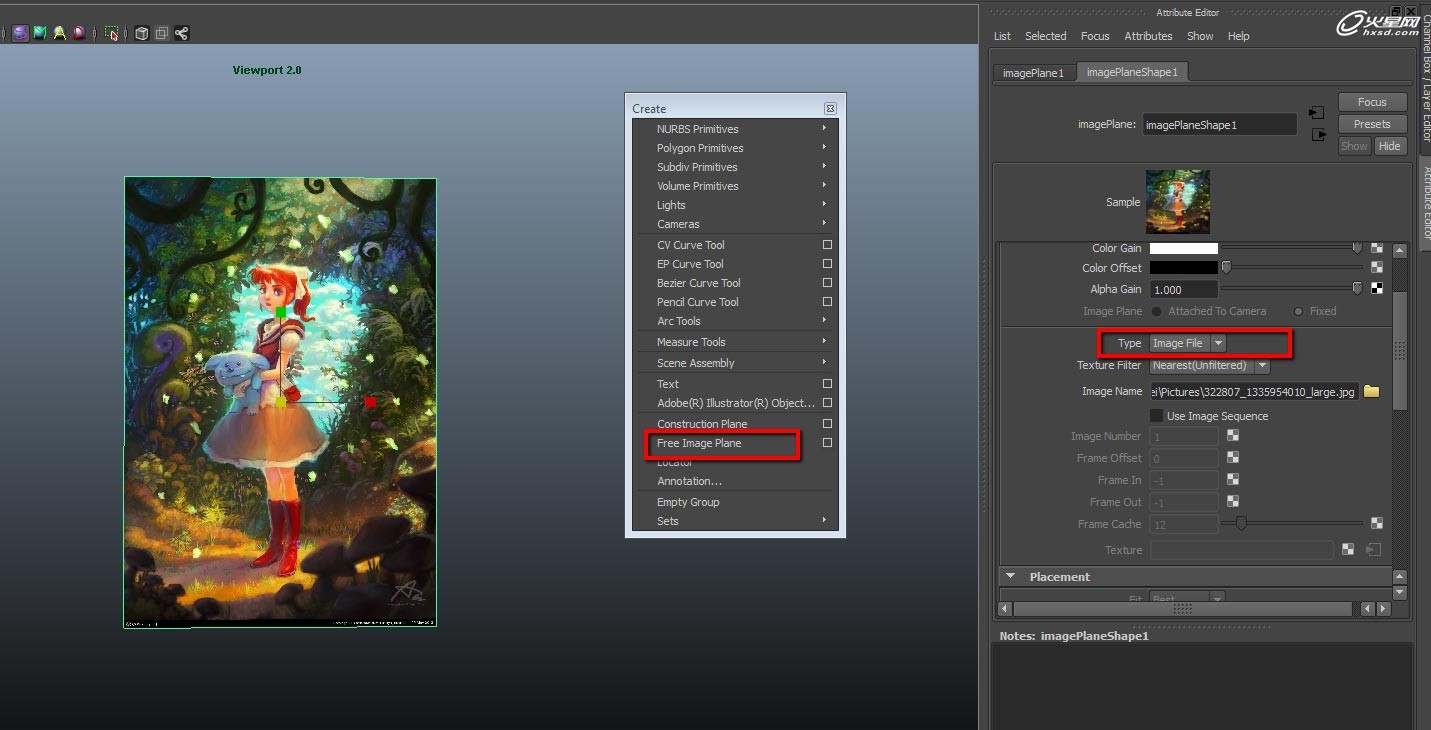The image size is (1431, 730).
Task: Open EP Curve Tool options box
Action: [x=827, y=264]
